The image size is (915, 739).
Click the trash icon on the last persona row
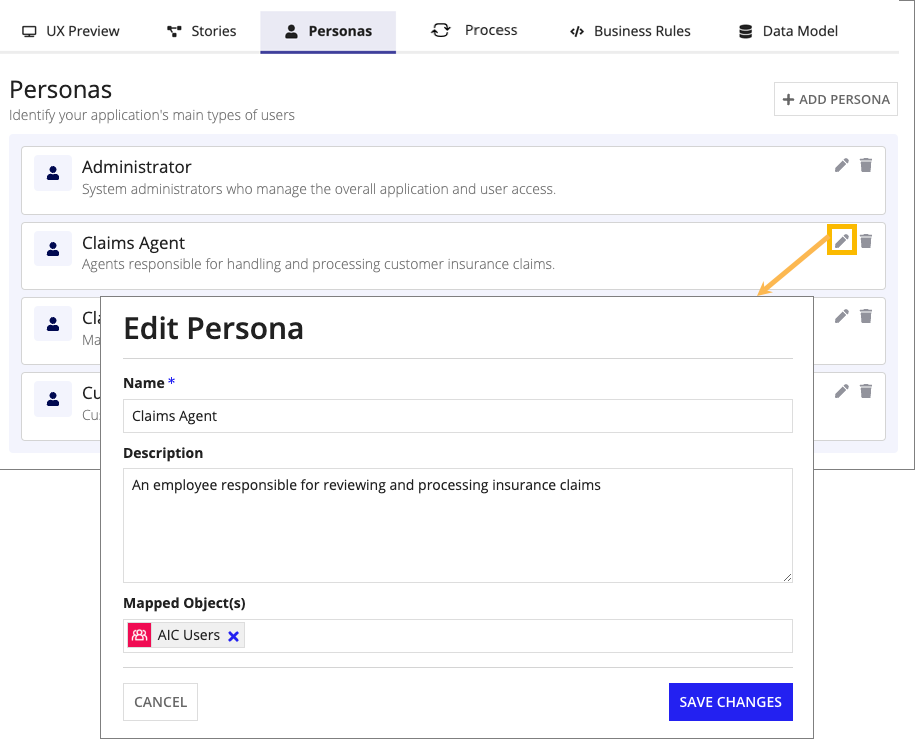pos(866,391)
